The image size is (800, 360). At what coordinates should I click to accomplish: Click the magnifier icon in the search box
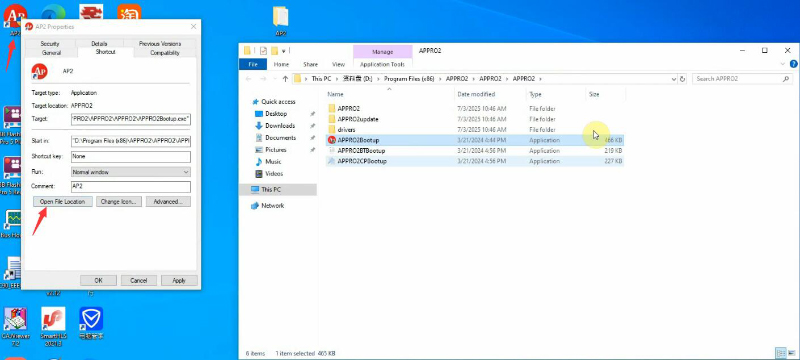[x=786, y=79]
